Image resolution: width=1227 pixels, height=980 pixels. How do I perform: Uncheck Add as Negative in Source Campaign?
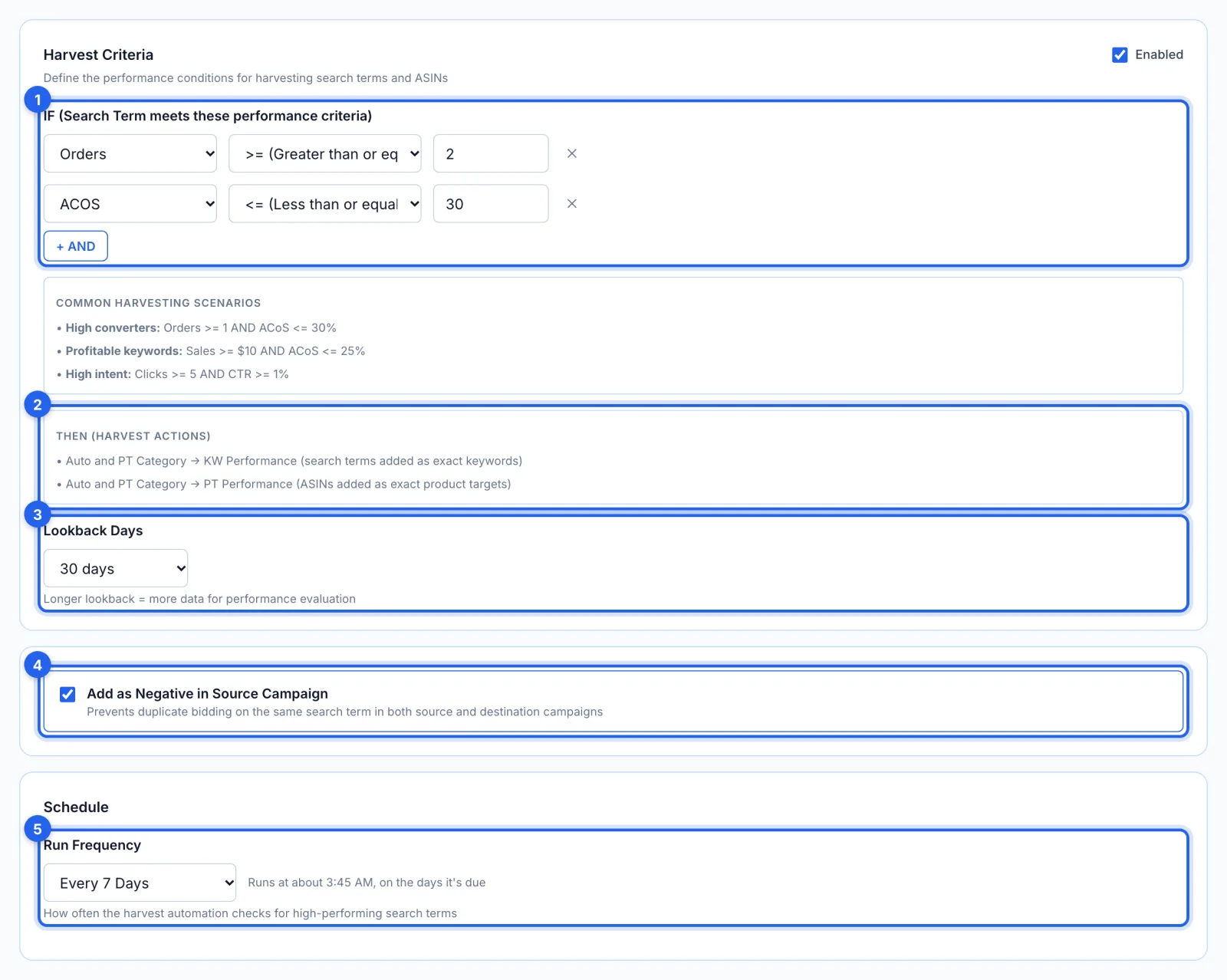(67, 694)
